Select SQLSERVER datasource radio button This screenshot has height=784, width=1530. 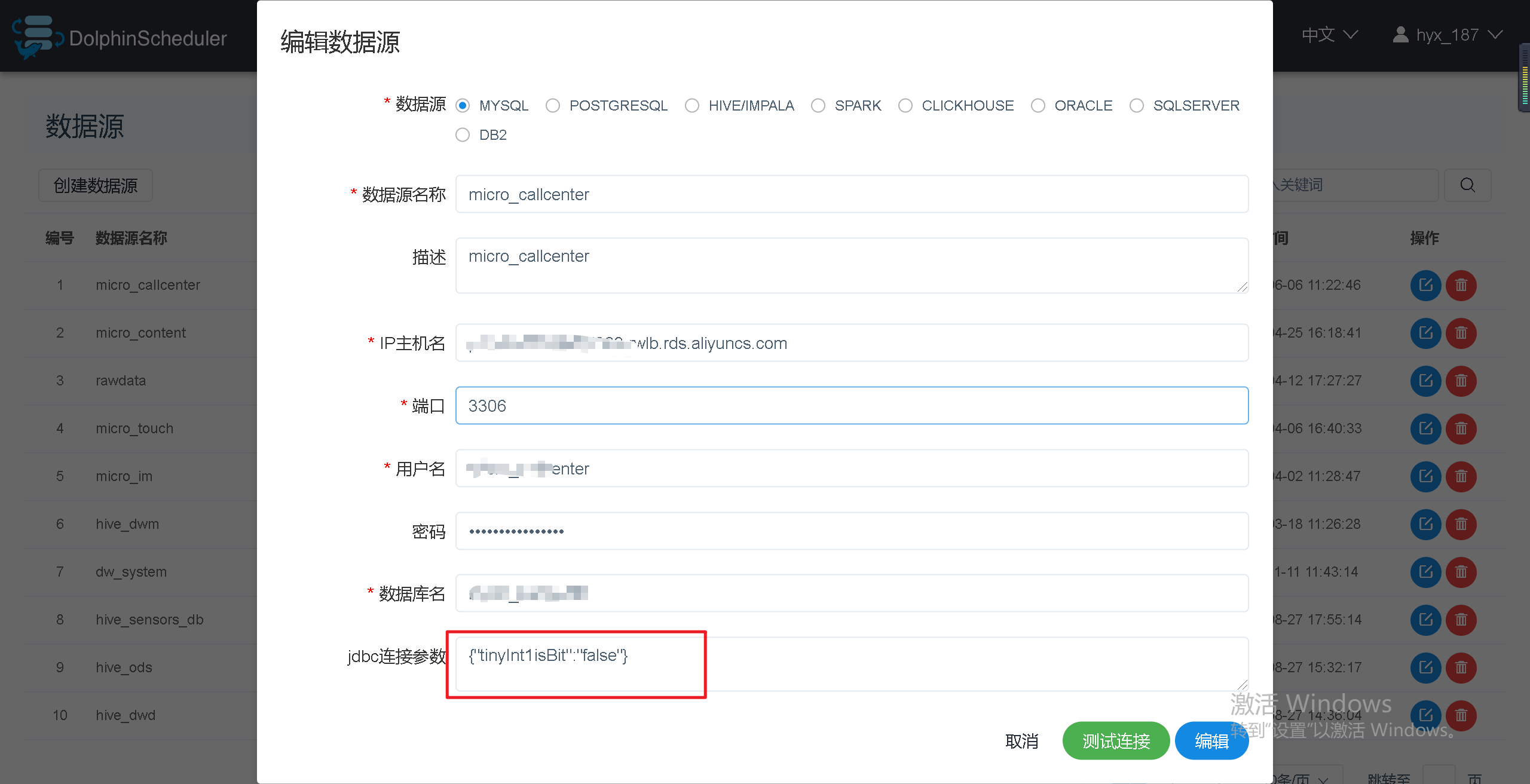(1137, 106)
